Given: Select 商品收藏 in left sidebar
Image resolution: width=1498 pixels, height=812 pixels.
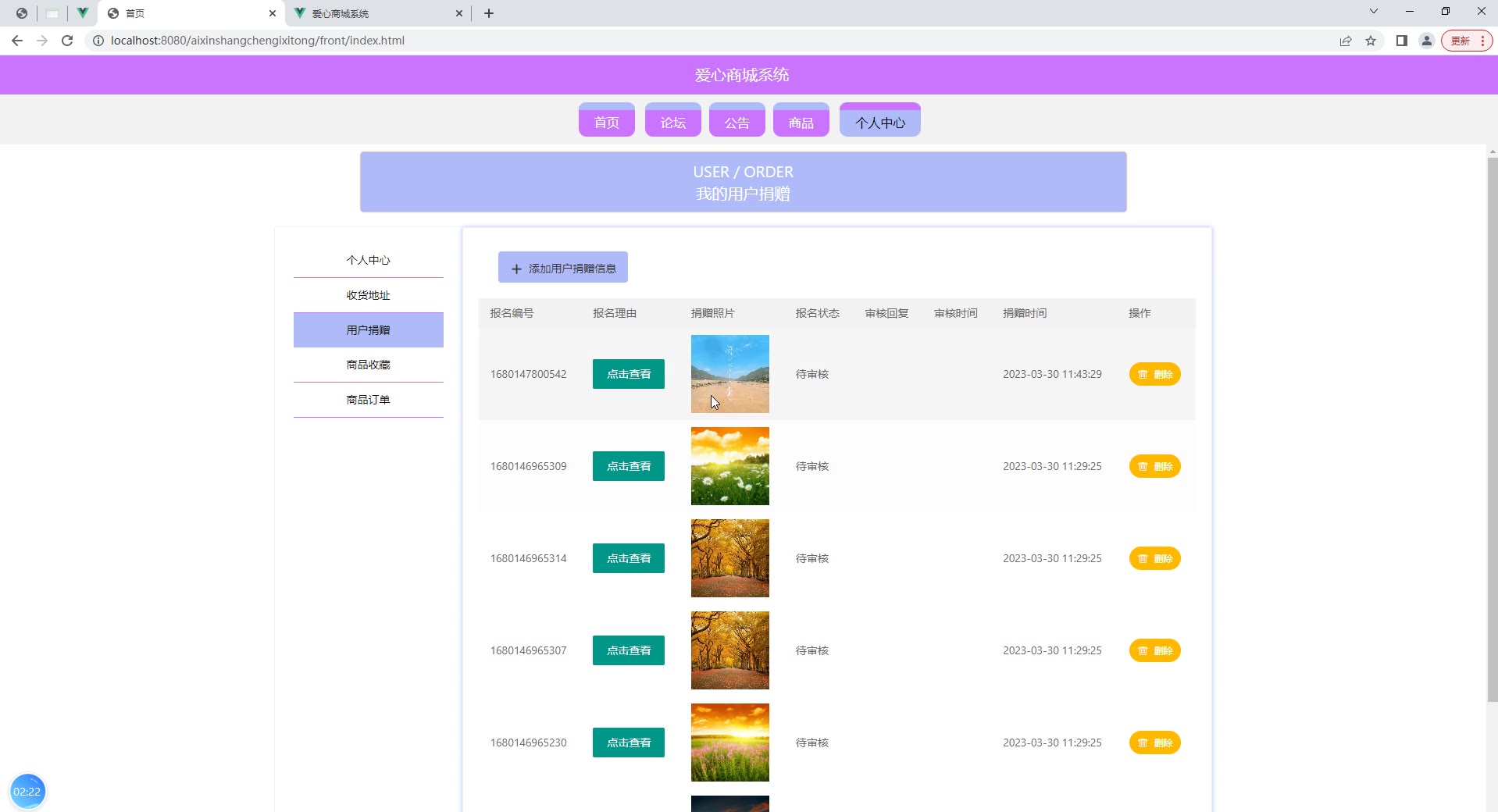Looking at the screenshot, I should [369, 365].
